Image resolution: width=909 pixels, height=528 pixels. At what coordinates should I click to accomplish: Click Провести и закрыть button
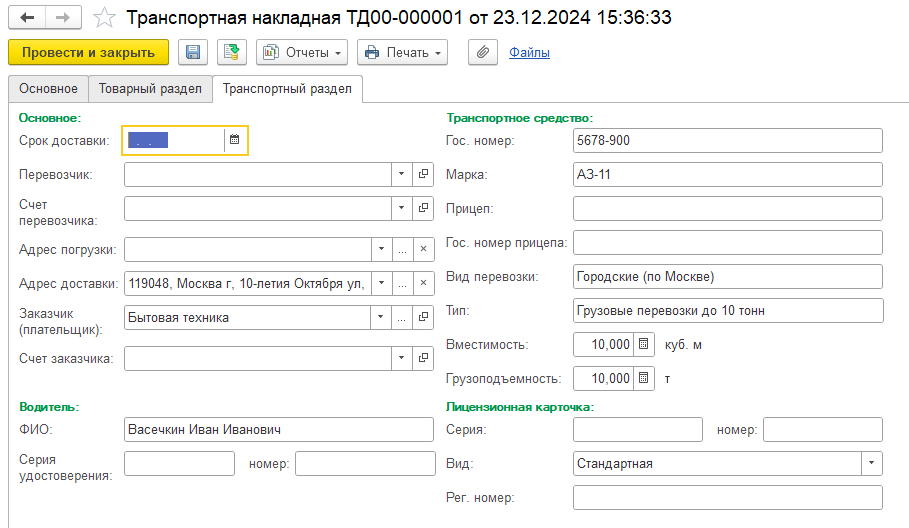pyautogui.click(x=88, y=52)
